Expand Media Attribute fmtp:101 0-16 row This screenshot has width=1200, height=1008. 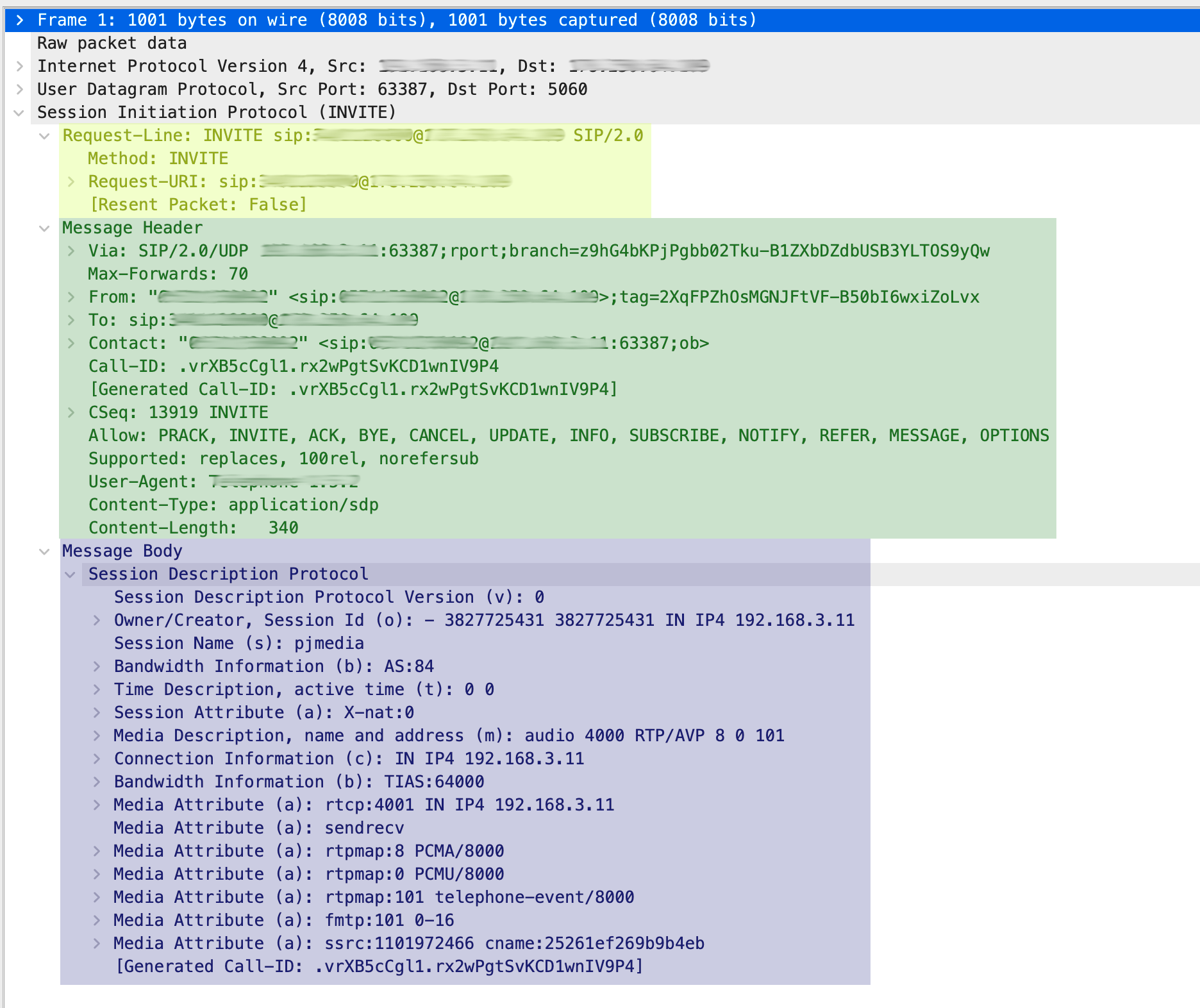(97, 920)
